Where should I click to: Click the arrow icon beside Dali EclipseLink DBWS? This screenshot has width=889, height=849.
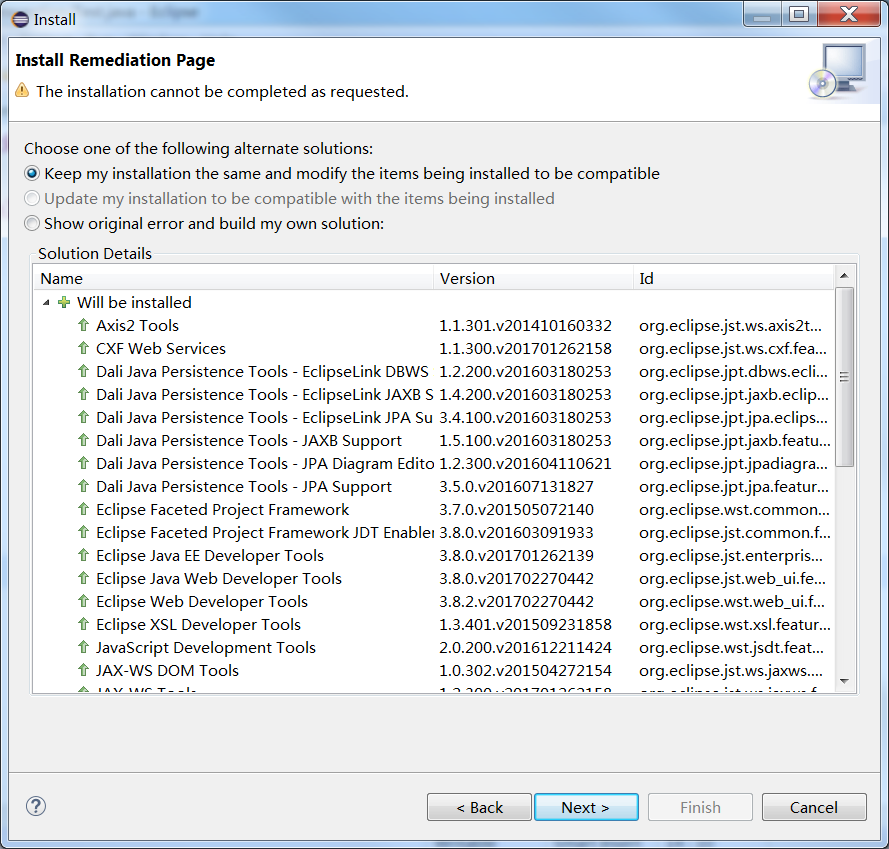click(83, 371)
